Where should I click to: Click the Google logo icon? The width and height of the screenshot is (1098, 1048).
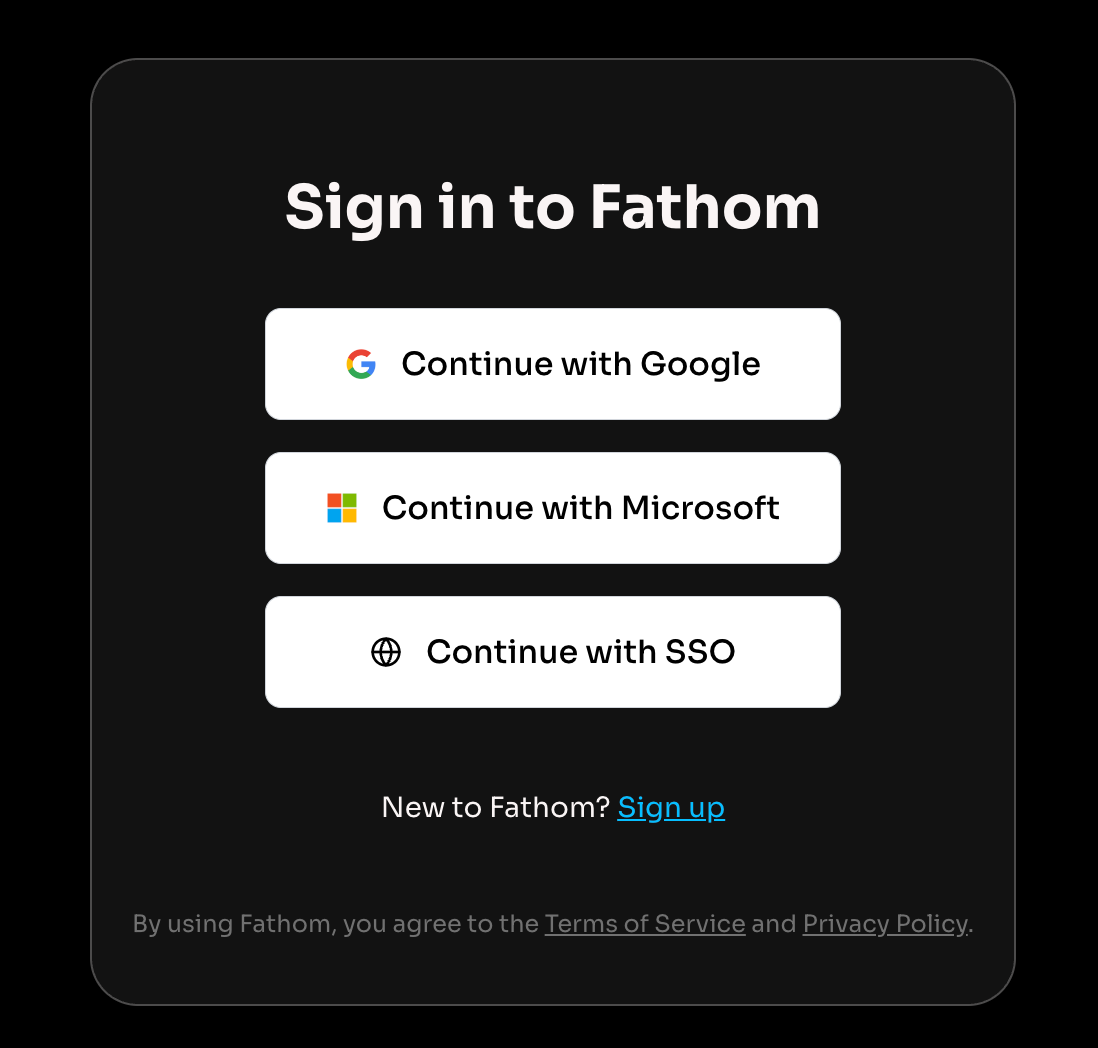click(361, 364)
